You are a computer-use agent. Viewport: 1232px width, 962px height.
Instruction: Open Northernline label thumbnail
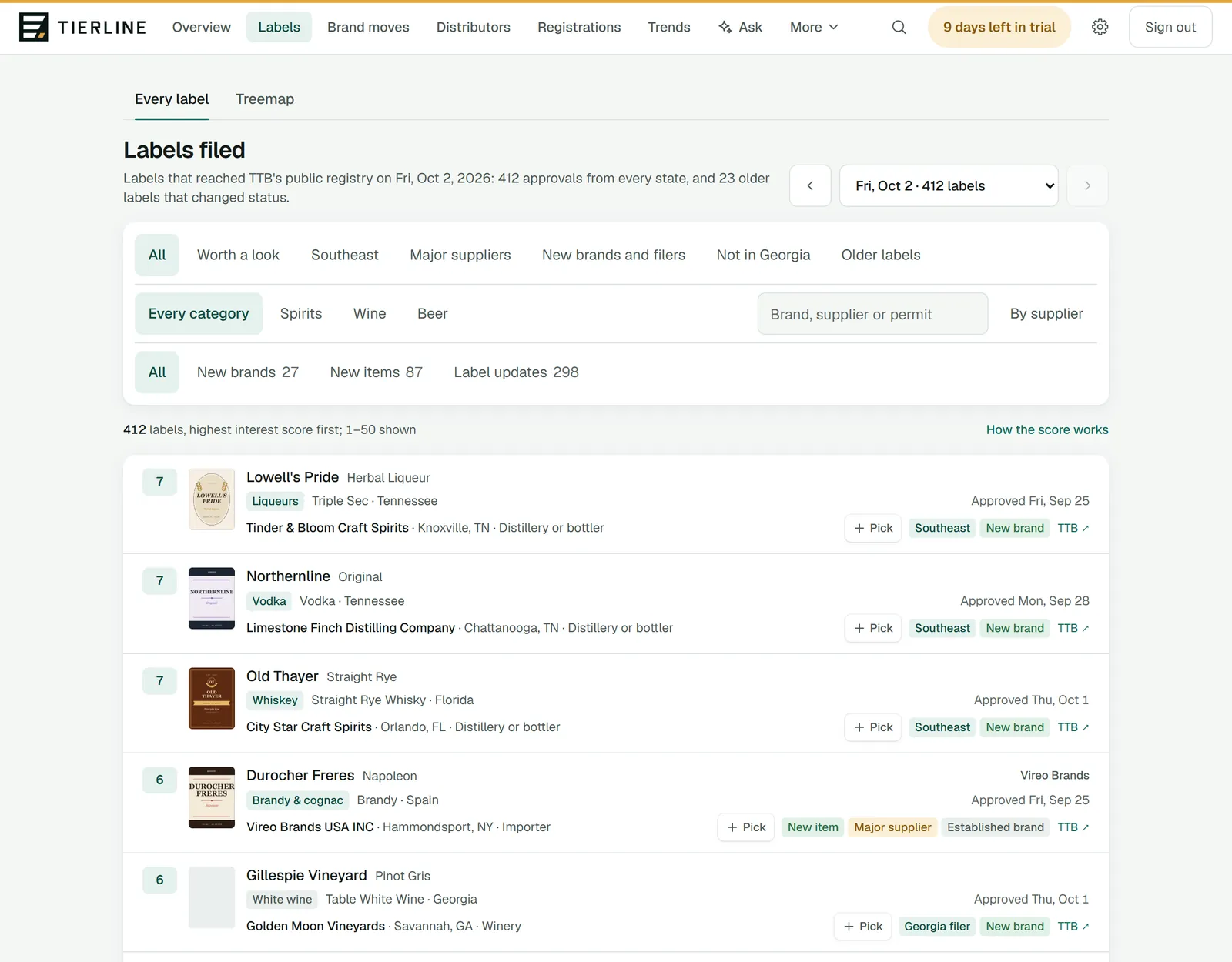tap(212, 599)
